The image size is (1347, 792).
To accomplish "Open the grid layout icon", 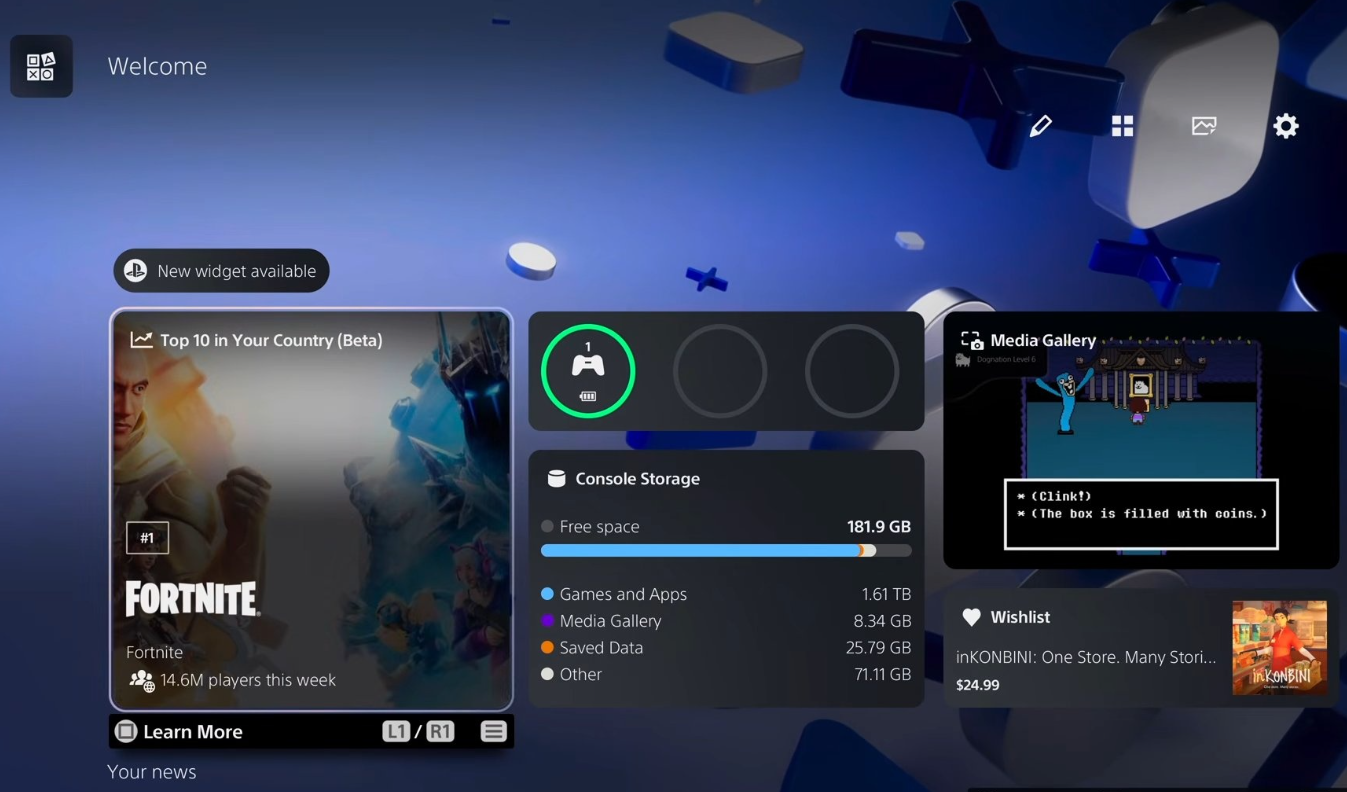I will 1122,126.
